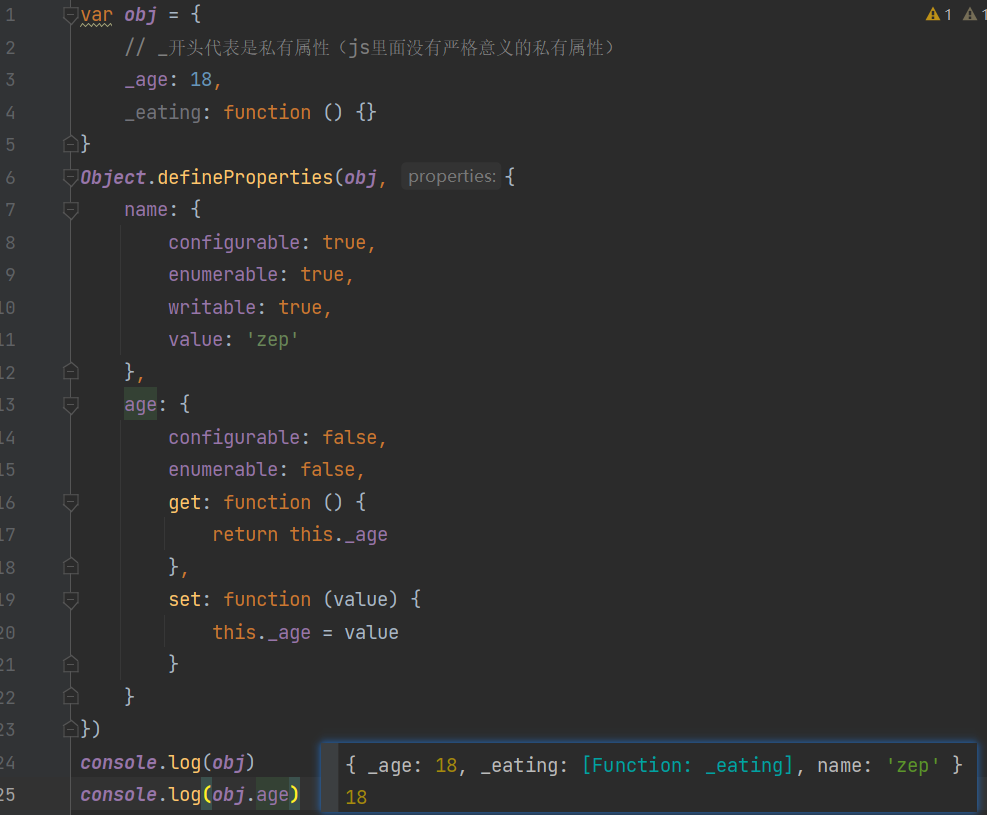Click '(value)' parameter on line 19

click(361, 599)
